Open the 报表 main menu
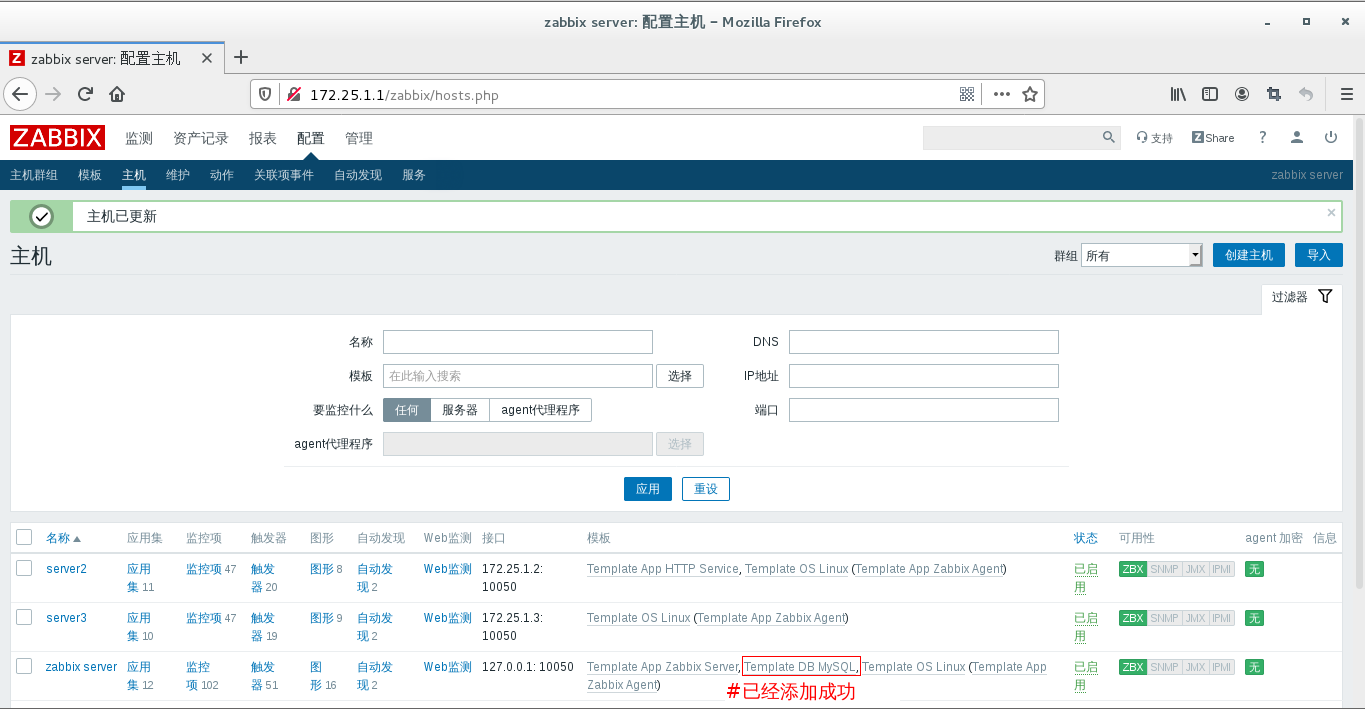 (263, 138)
